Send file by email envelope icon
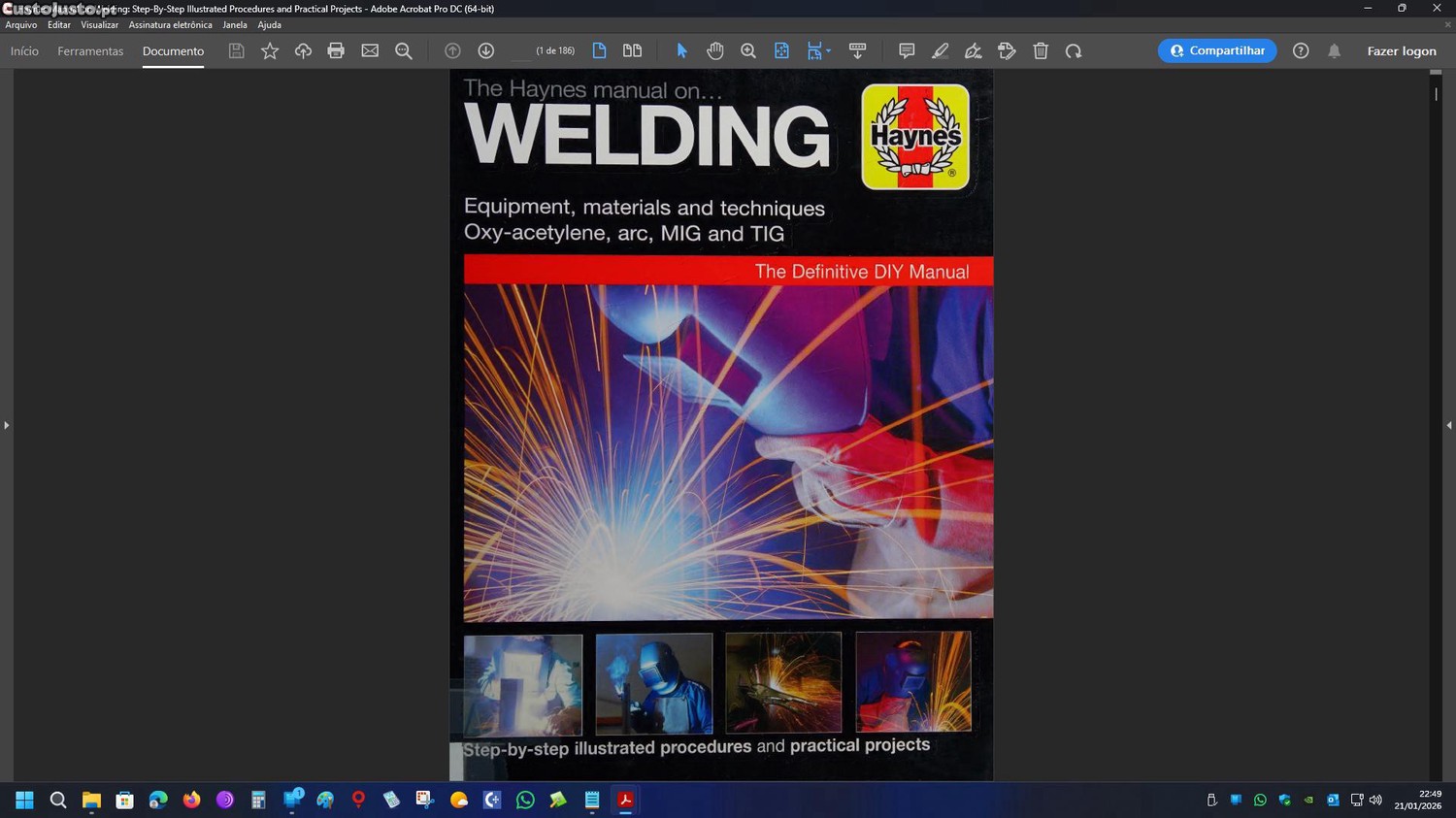This screenshot has height=818, width=1456. click(370, 50)
